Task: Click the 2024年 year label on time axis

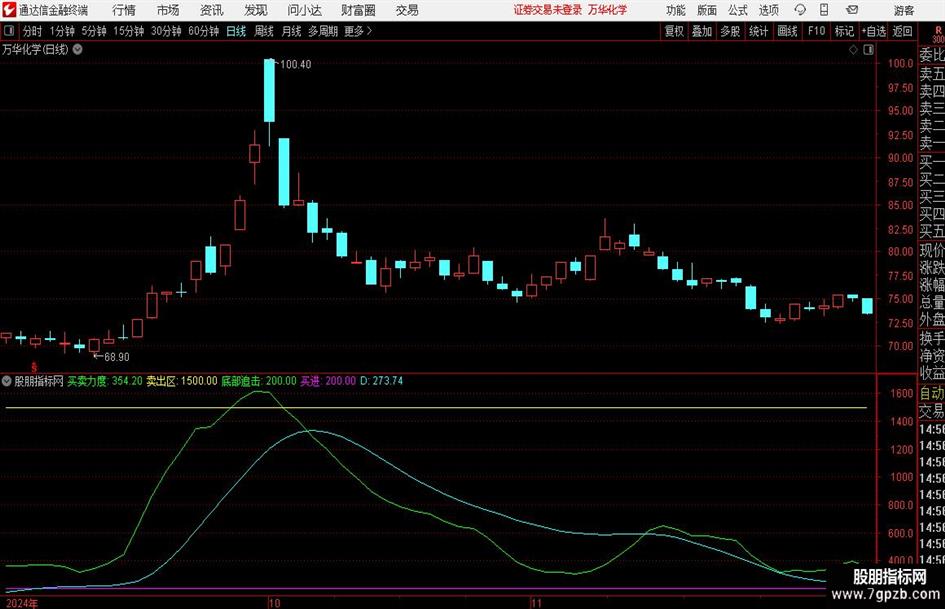Action: pos(22,603)
